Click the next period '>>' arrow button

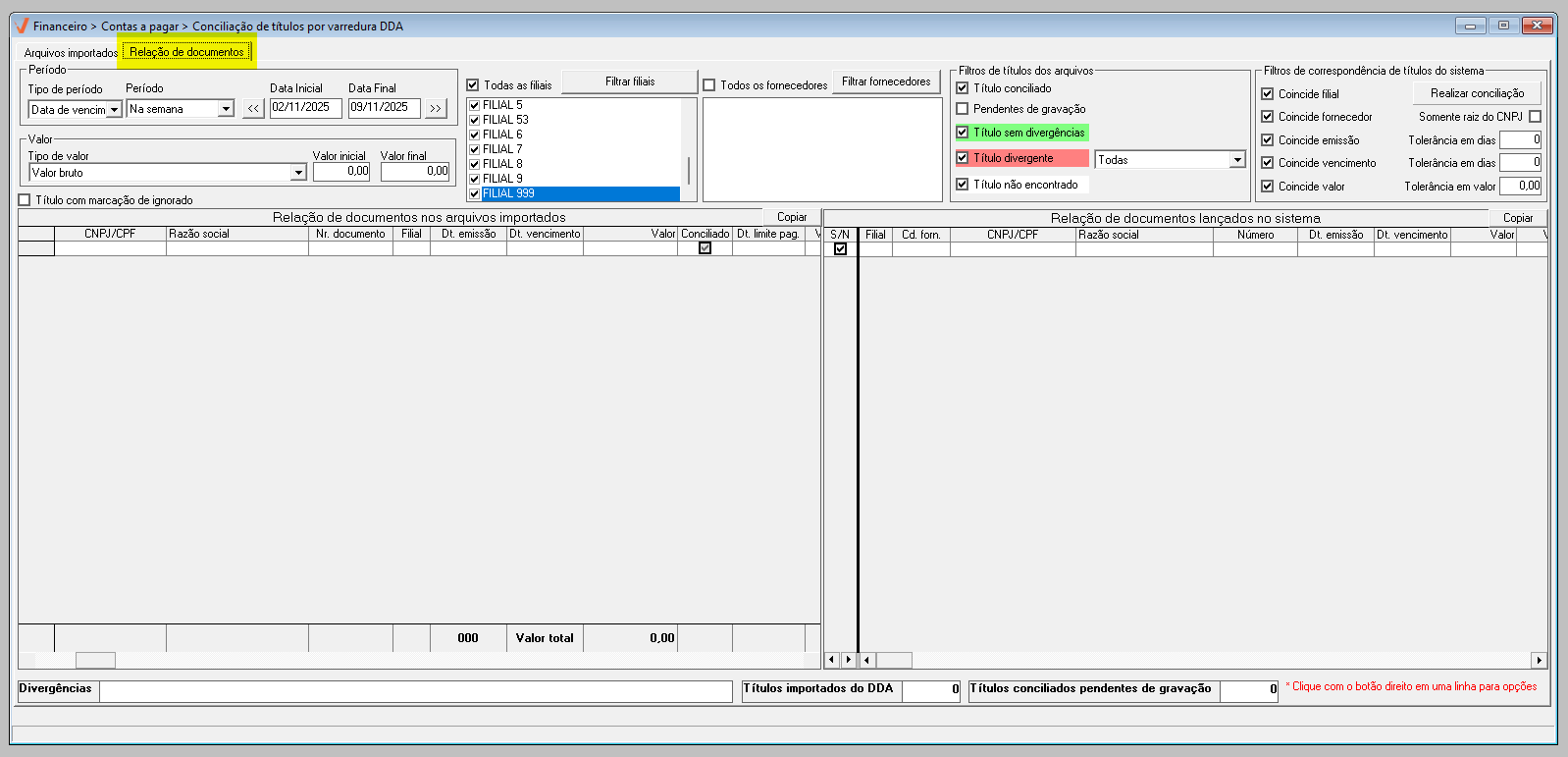coord(436,109)
